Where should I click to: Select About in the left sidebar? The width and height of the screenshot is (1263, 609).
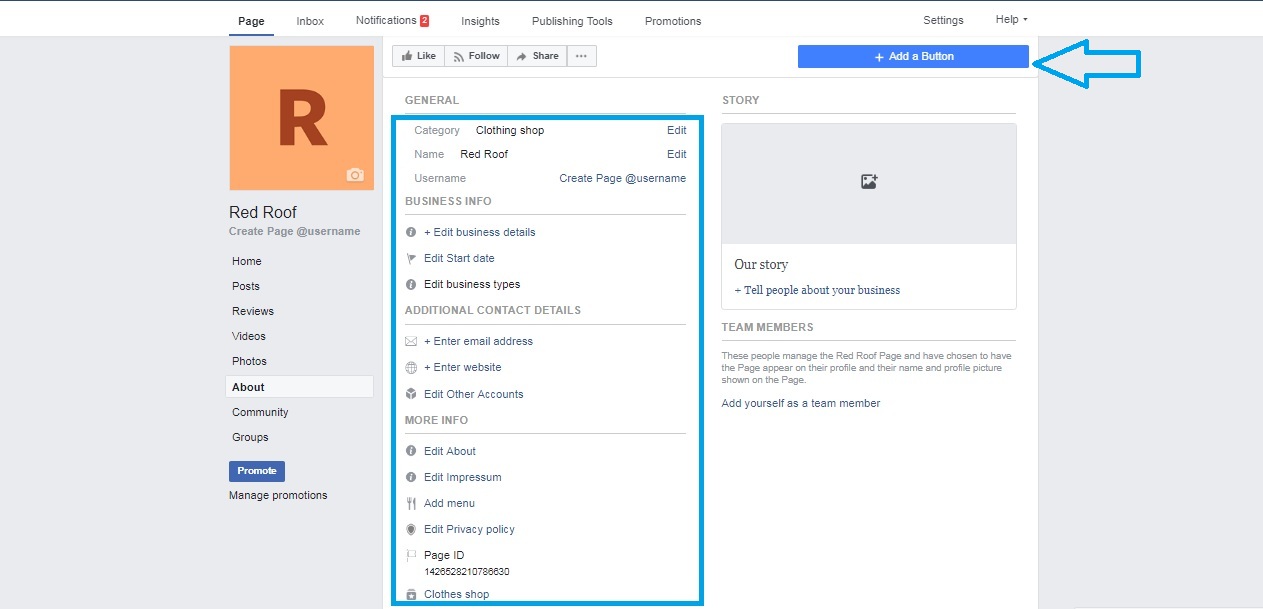coord(300,387)
